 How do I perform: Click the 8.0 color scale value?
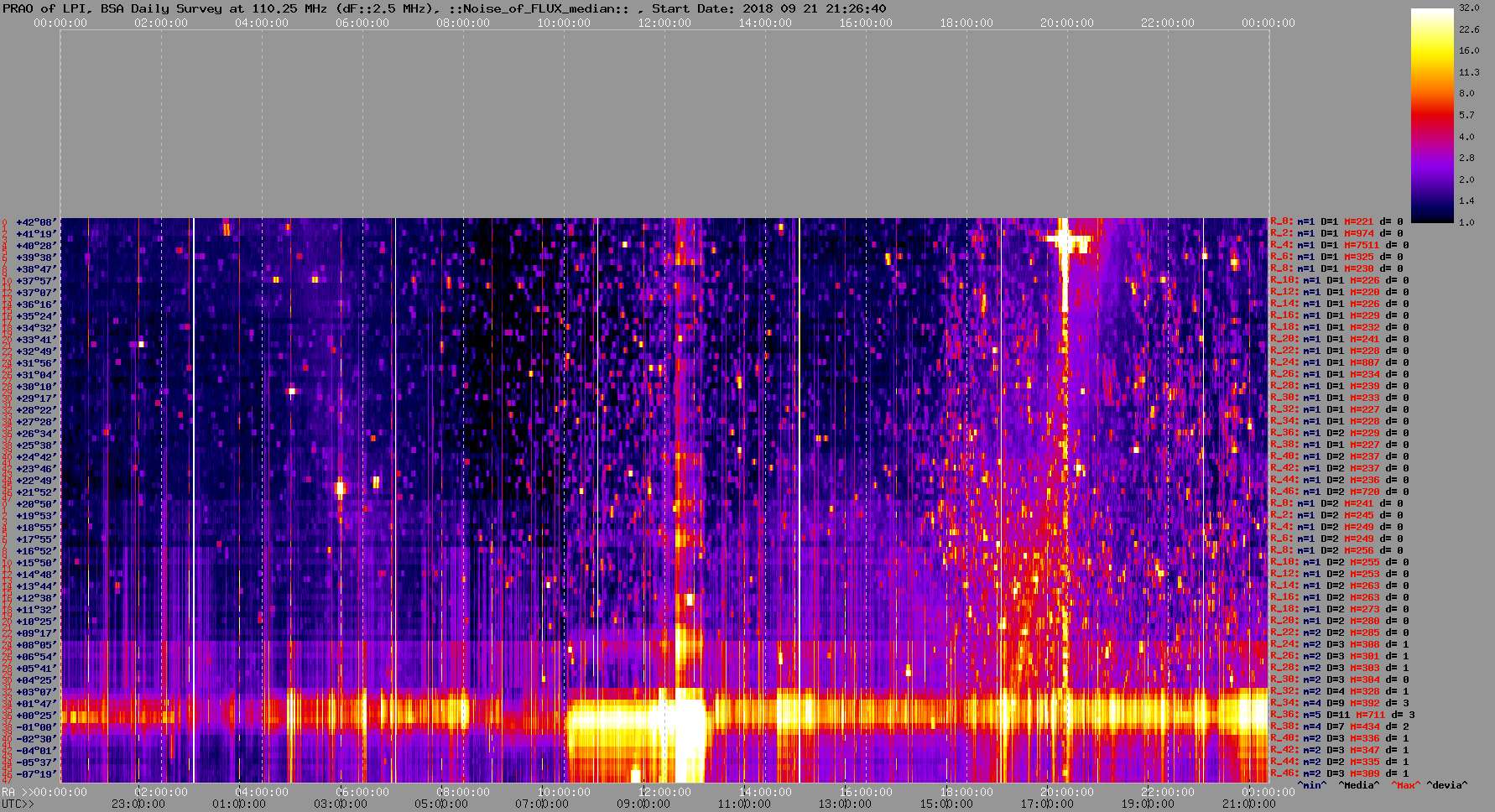click(x=1466, y=93)
